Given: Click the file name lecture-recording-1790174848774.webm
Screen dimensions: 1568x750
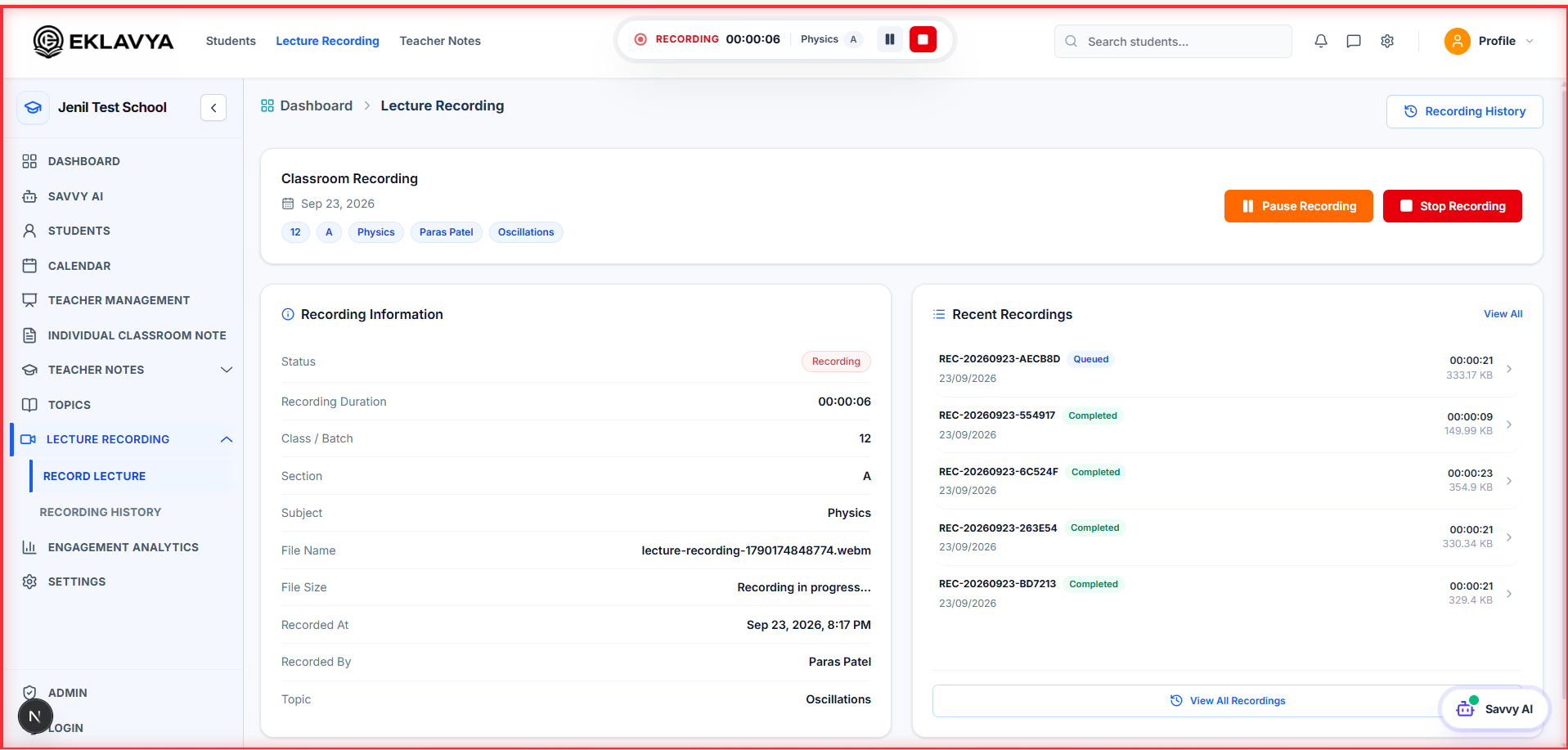Looking at the screenshot, I should tap(756, 550).
